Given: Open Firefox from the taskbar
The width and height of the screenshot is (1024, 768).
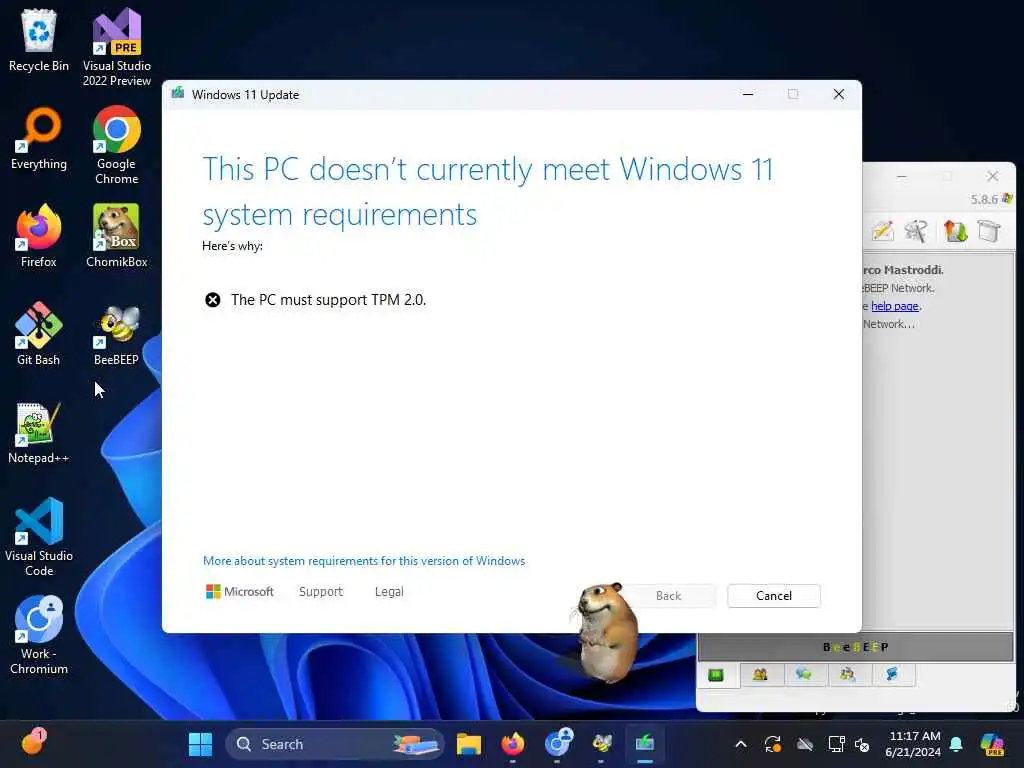Looking at the screenshot, I should pos(513,744).
